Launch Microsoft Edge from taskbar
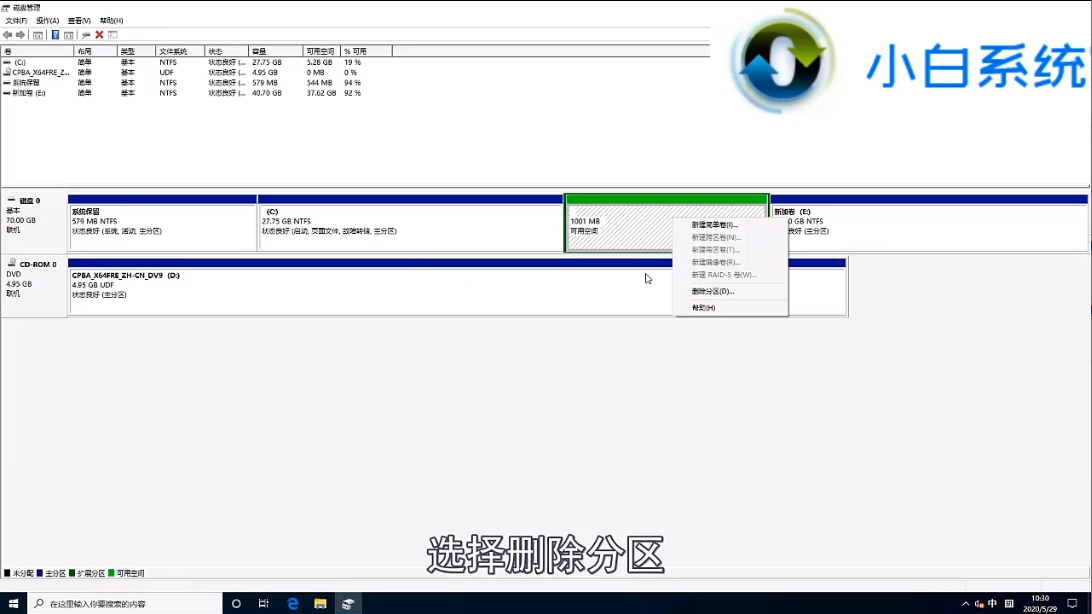This screenshot has width=1092, height=614. click(x=292, y=604)
